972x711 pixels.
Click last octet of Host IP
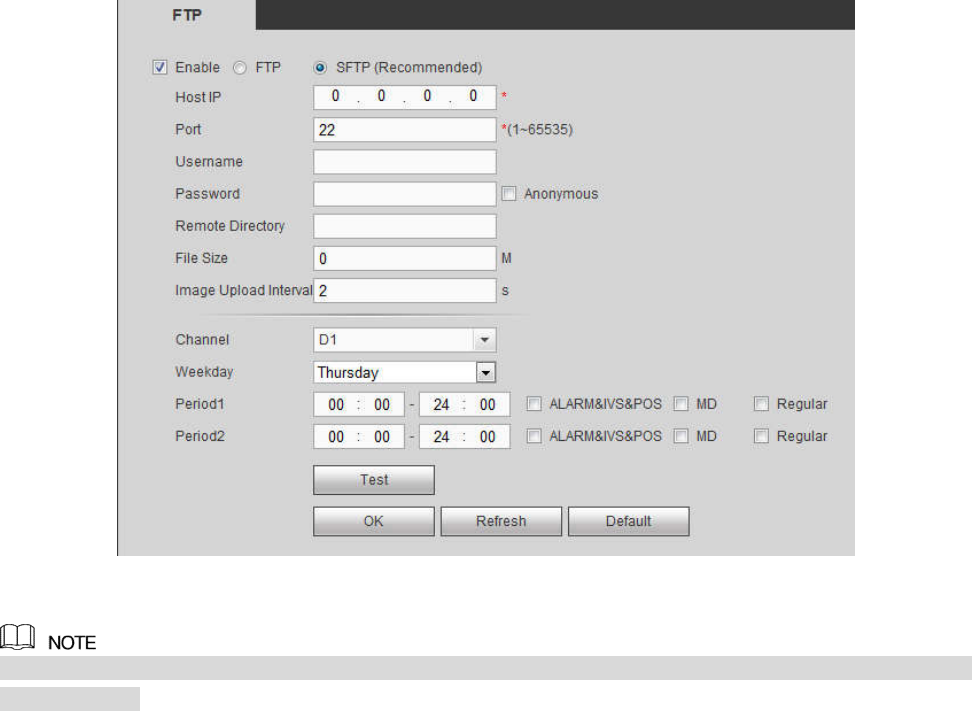[473, 96]
